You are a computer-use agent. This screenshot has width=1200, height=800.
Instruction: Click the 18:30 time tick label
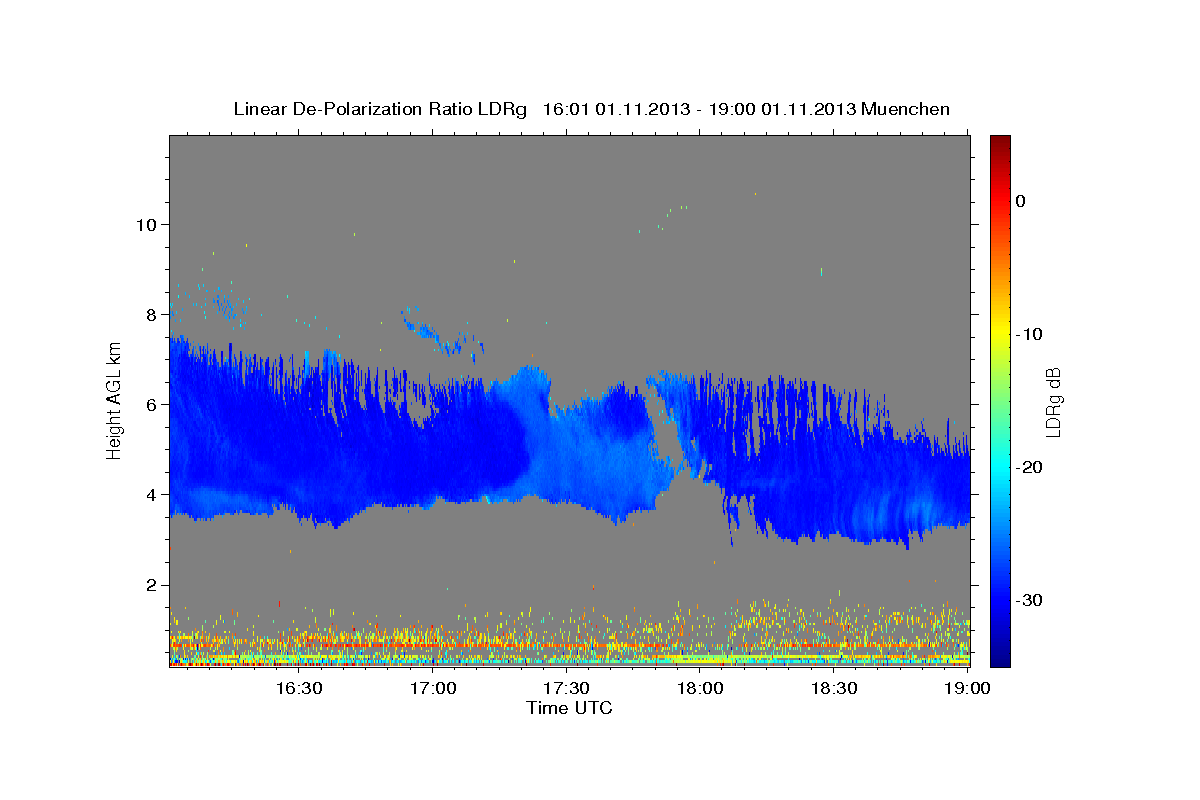click(834, 688)
